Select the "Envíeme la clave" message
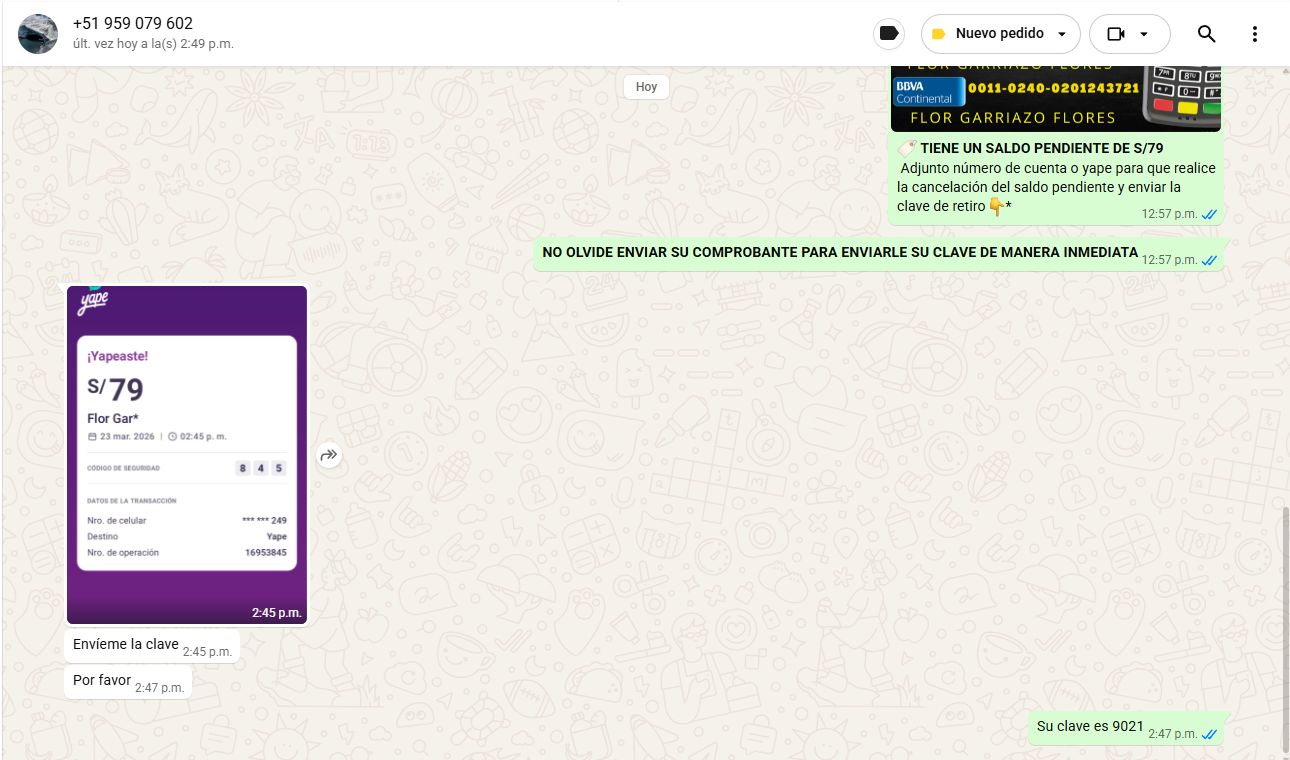This screenshot has height=760, width=1290. coord(126,645)
